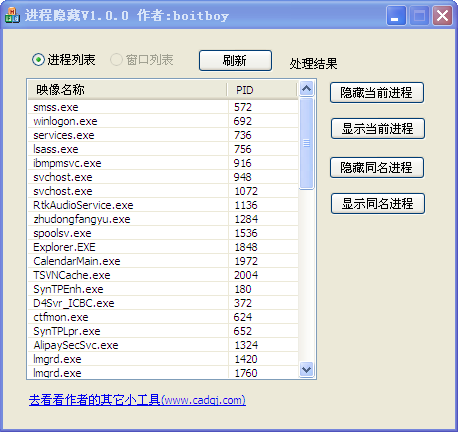
Task: Click the 刷新 refresh button
Action: 235,61
